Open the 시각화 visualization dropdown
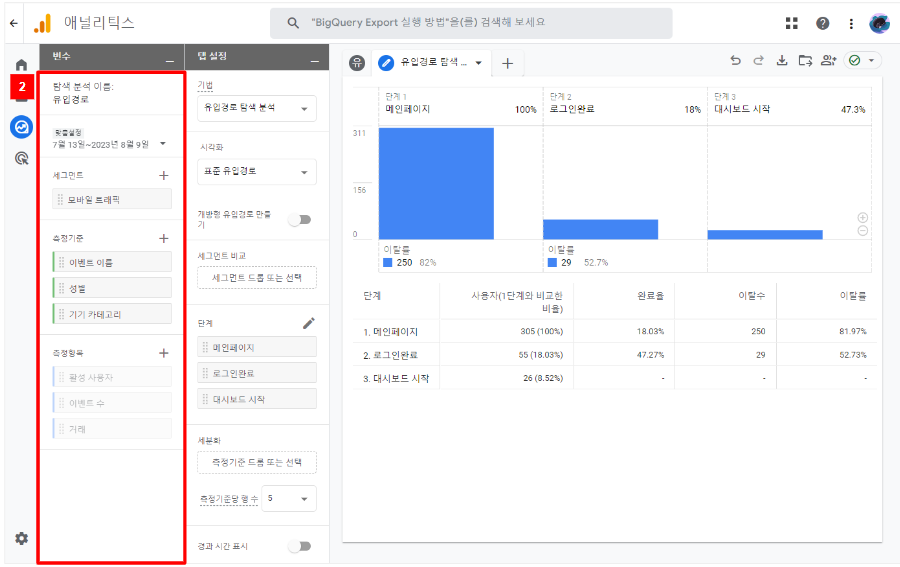The width and height of the screenshot is (900, 567). (257, 172)
